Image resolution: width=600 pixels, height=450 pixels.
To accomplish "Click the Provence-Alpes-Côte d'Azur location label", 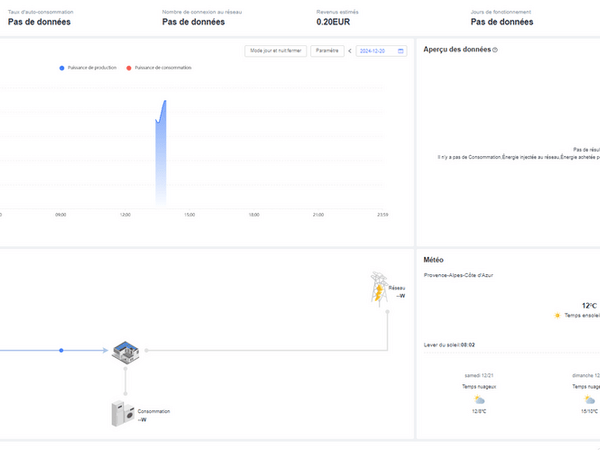I will (458, 275).
